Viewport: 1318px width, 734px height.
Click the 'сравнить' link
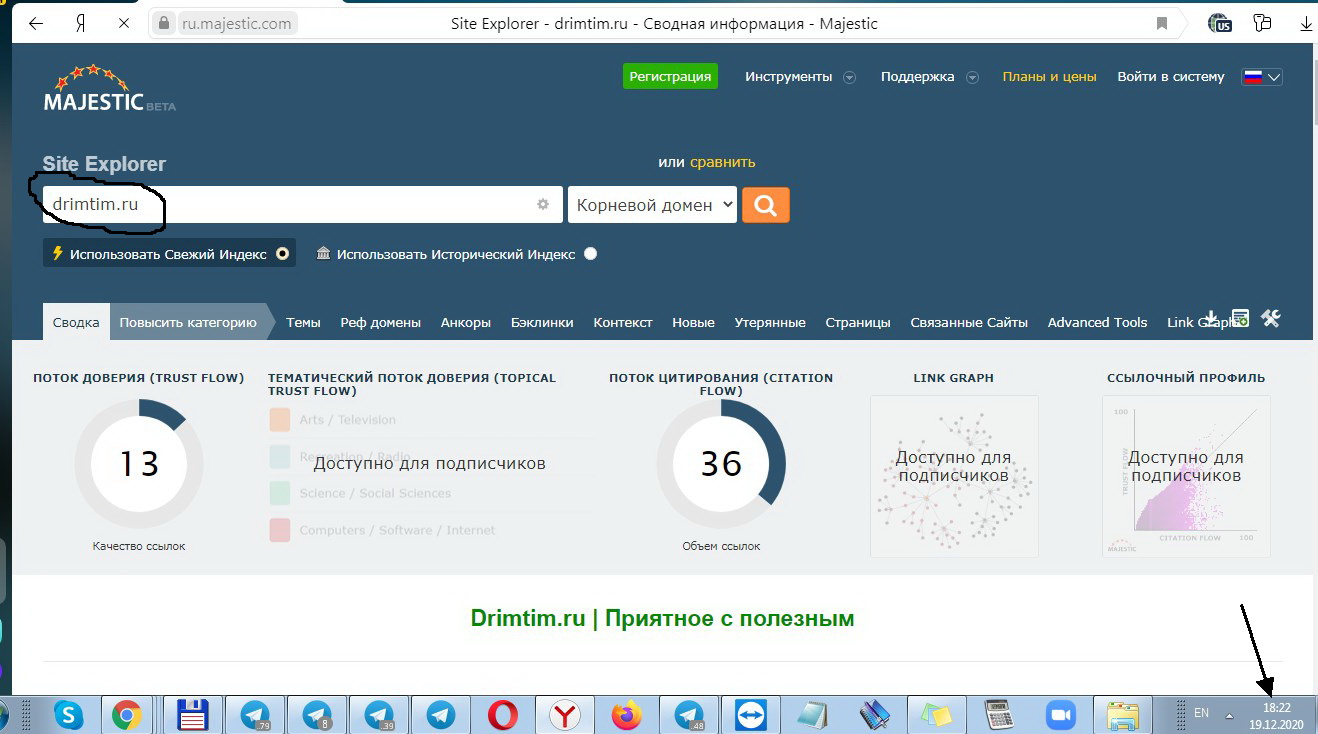(x=722, y=162)
